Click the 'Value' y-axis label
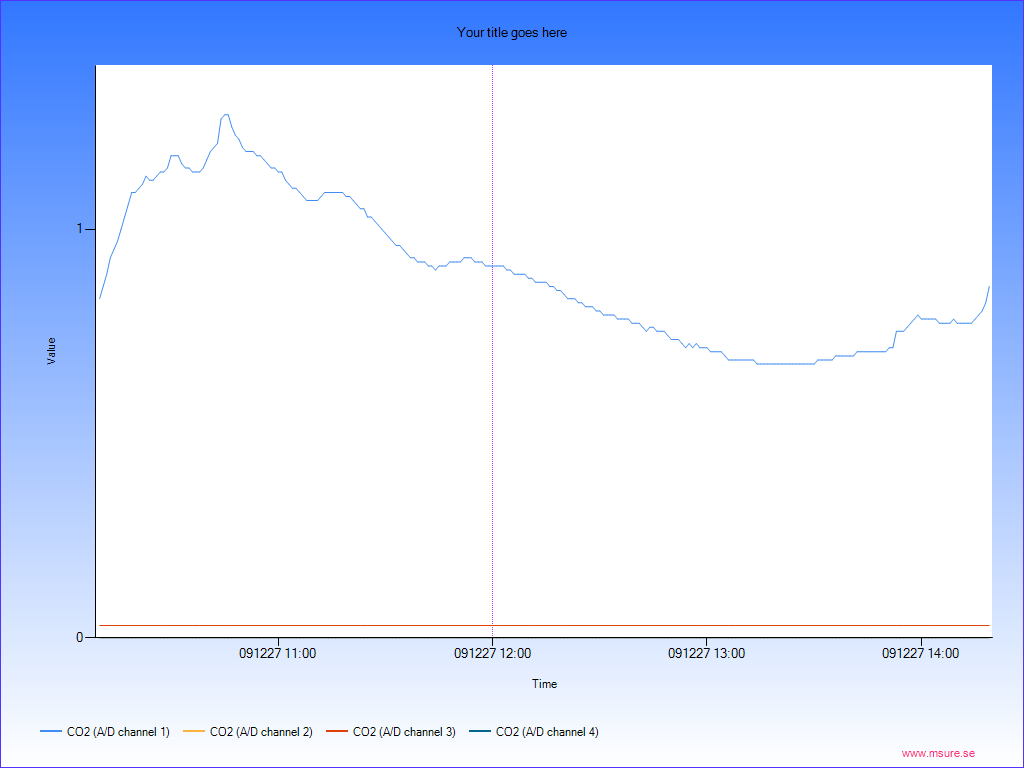Screen dimensions: 1024x768 click(x=51, y=350)
